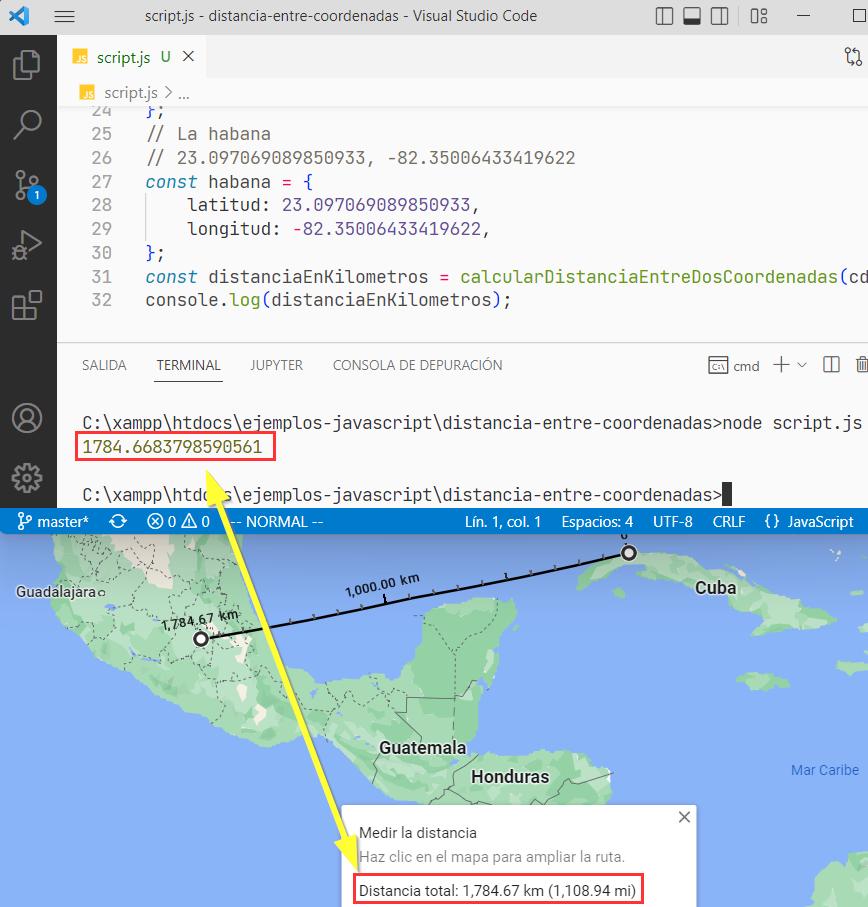Image resolution: width=868 pixels, height=907 pixels.
Task: Click the calcularDistanciaEntreDosCoordenadas function call
Action: tap(649, 276)
